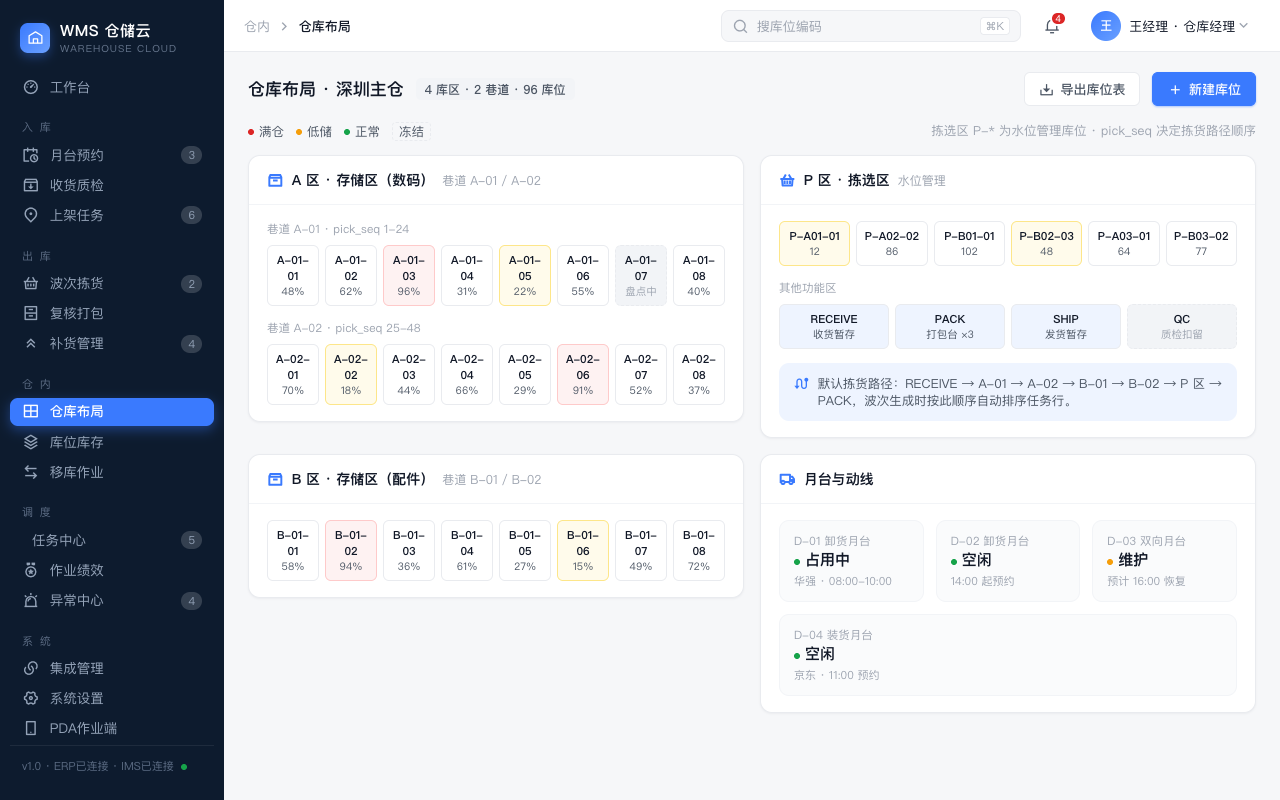Viewport: 1280px width, 800px height.
Task: Open picking slot P-A01-01
Action: (x=814, y=243)
